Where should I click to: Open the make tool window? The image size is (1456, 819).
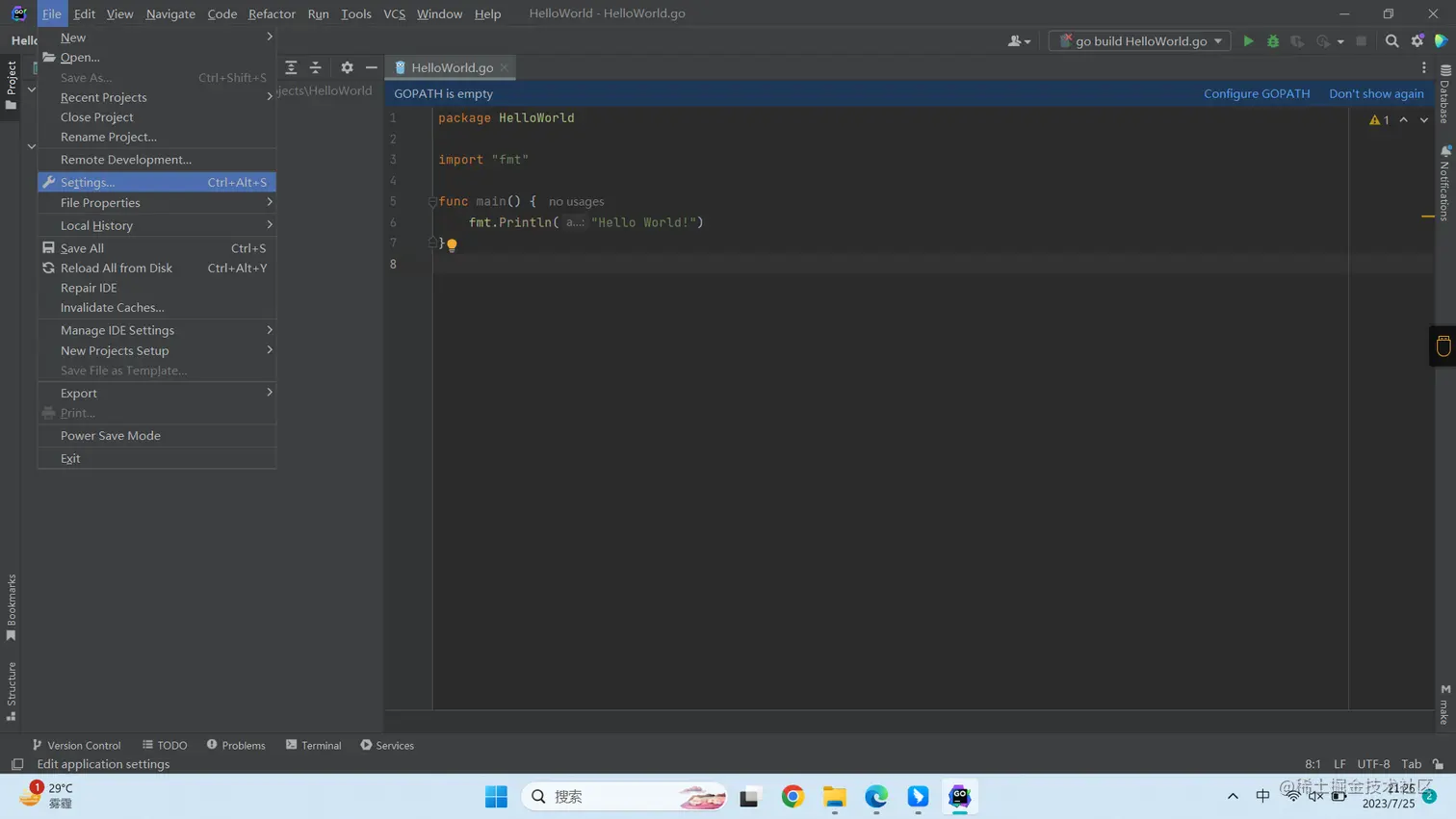(x=1444, y=704)
